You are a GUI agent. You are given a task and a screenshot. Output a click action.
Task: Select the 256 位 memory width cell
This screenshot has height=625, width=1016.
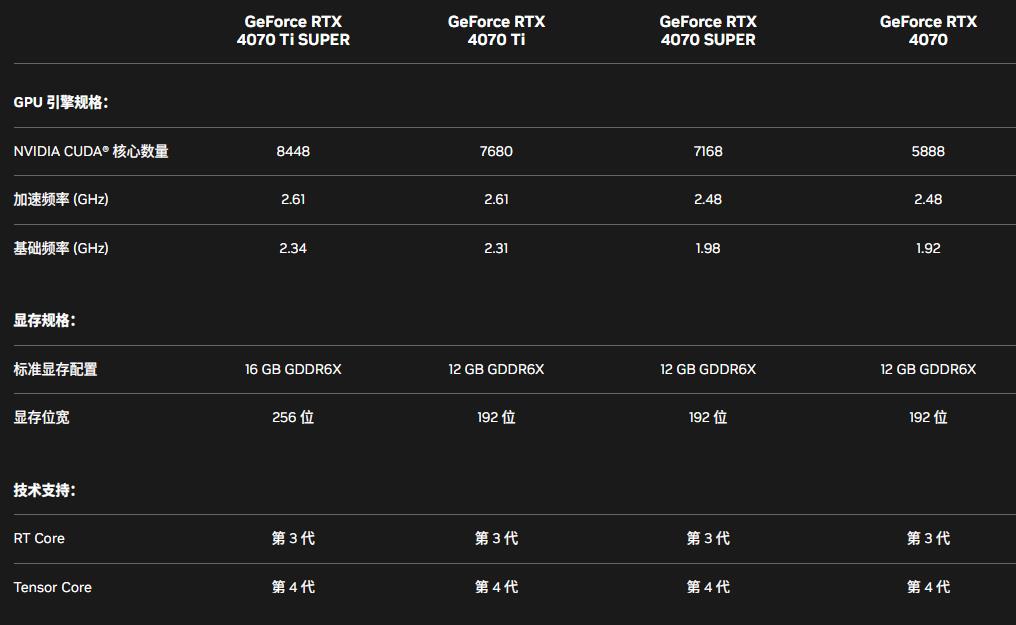point(293,417)
